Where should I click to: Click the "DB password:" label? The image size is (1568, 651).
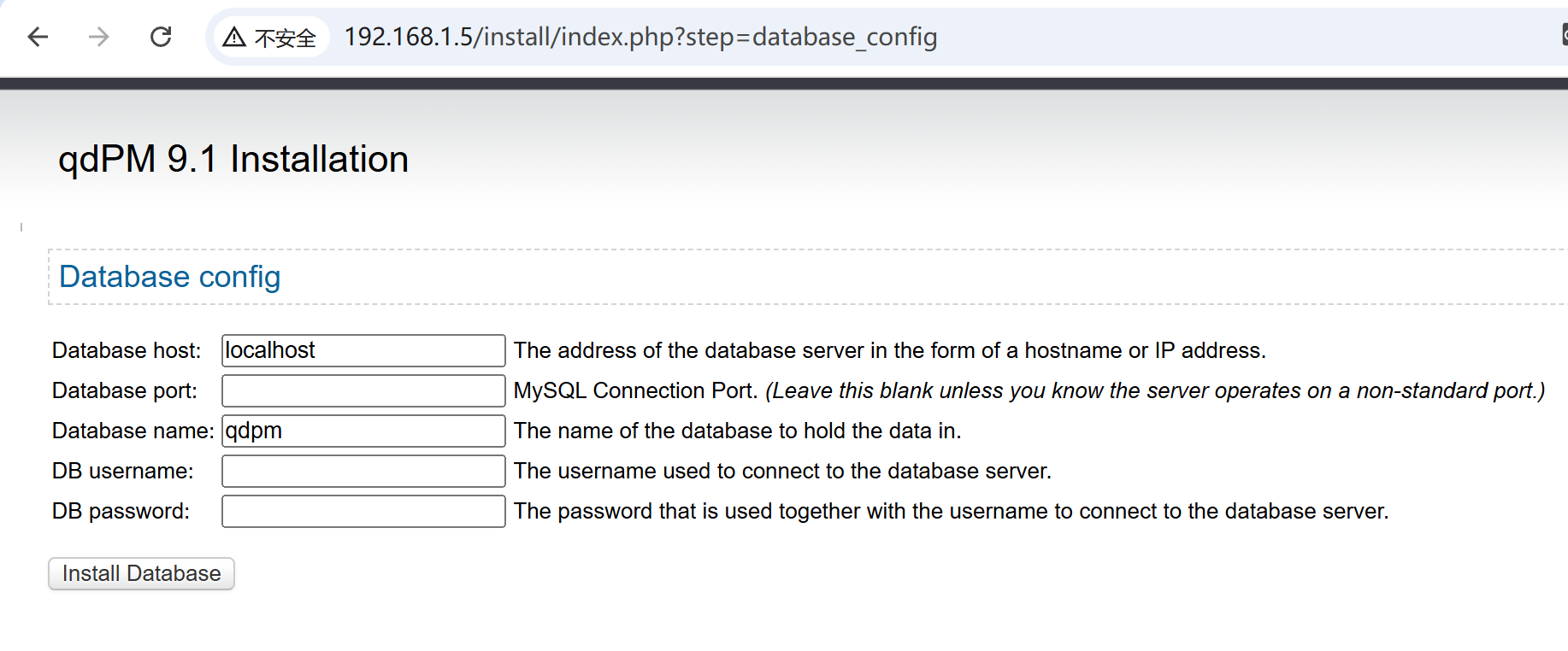coord(121,511)
